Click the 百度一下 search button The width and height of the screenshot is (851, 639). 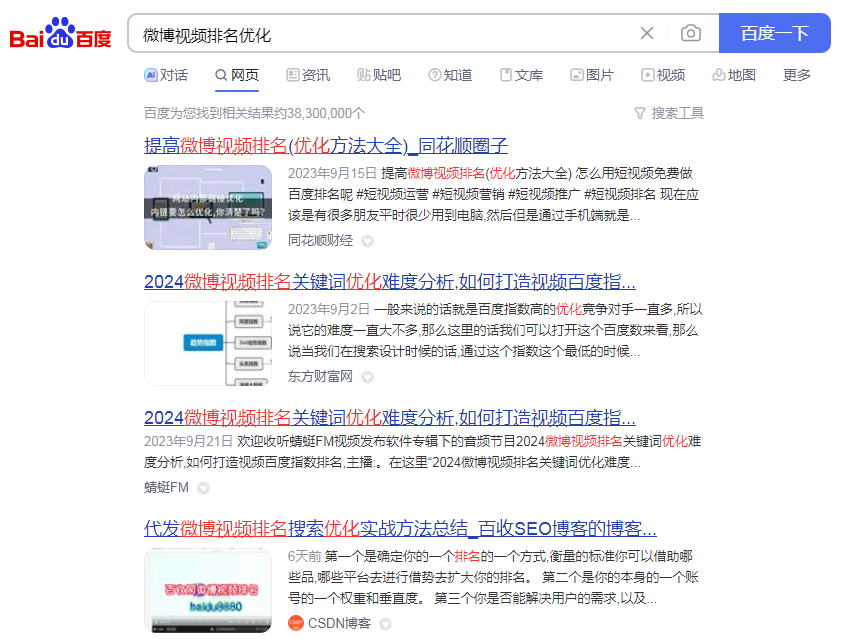tap(774, 33)
